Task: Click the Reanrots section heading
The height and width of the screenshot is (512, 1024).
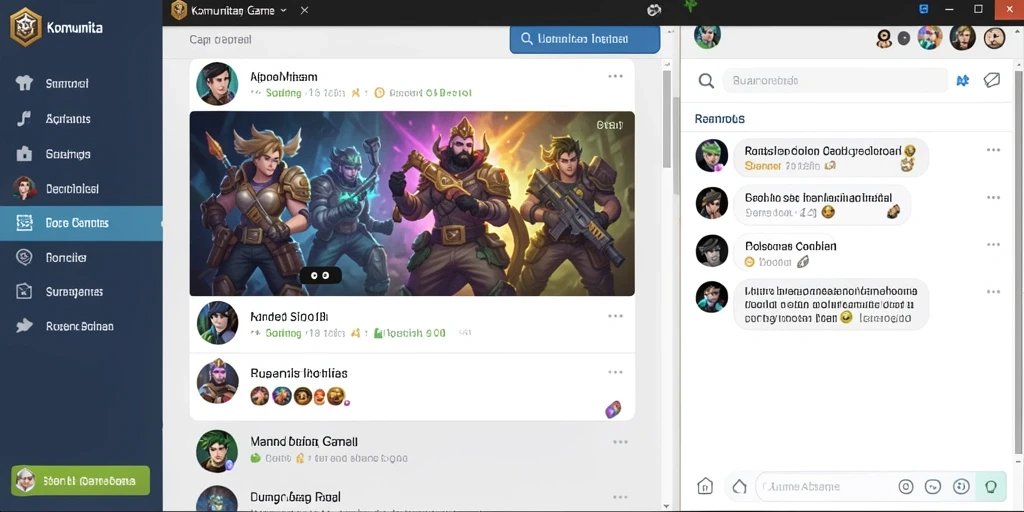Action: 720,119
